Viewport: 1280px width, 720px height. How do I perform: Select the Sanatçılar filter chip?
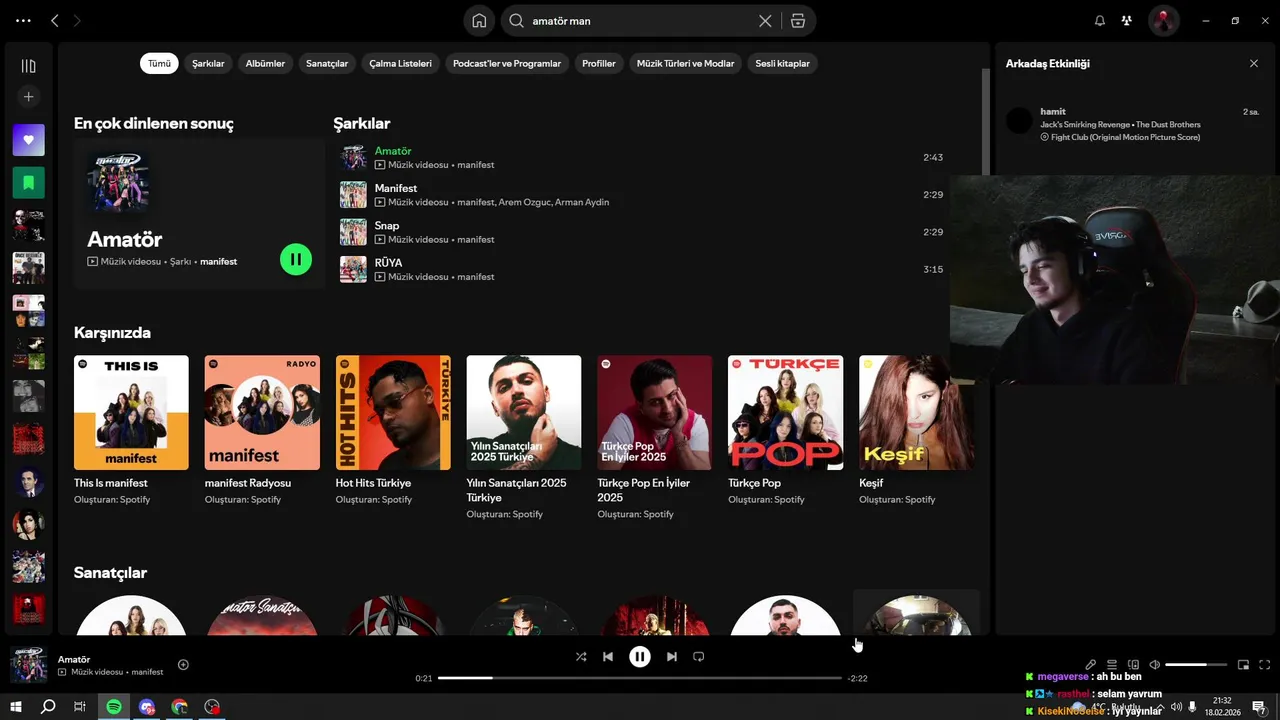(x=327, y=63)
